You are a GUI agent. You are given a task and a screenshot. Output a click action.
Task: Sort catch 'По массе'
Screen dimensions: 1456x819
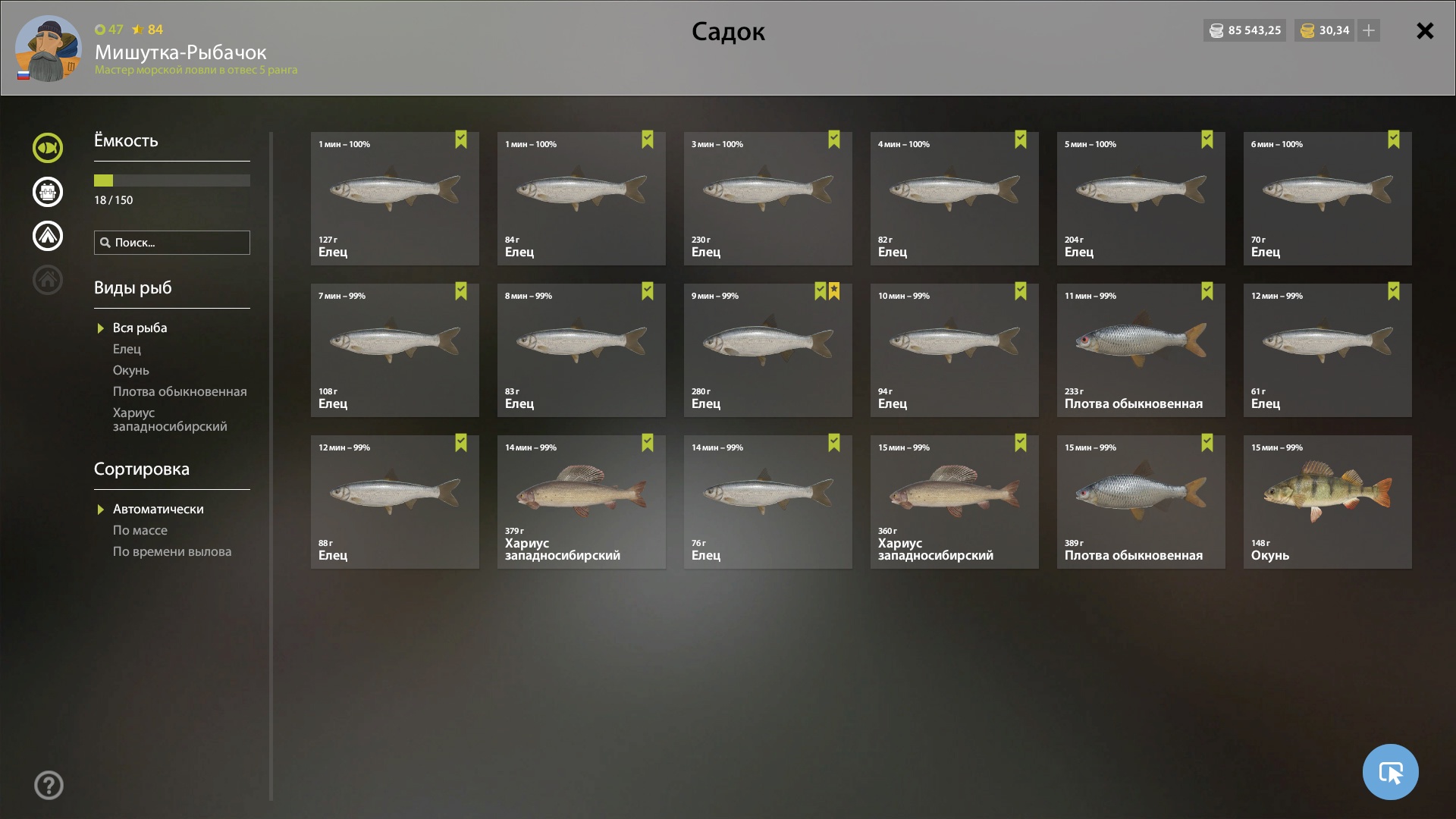[140, 530]
